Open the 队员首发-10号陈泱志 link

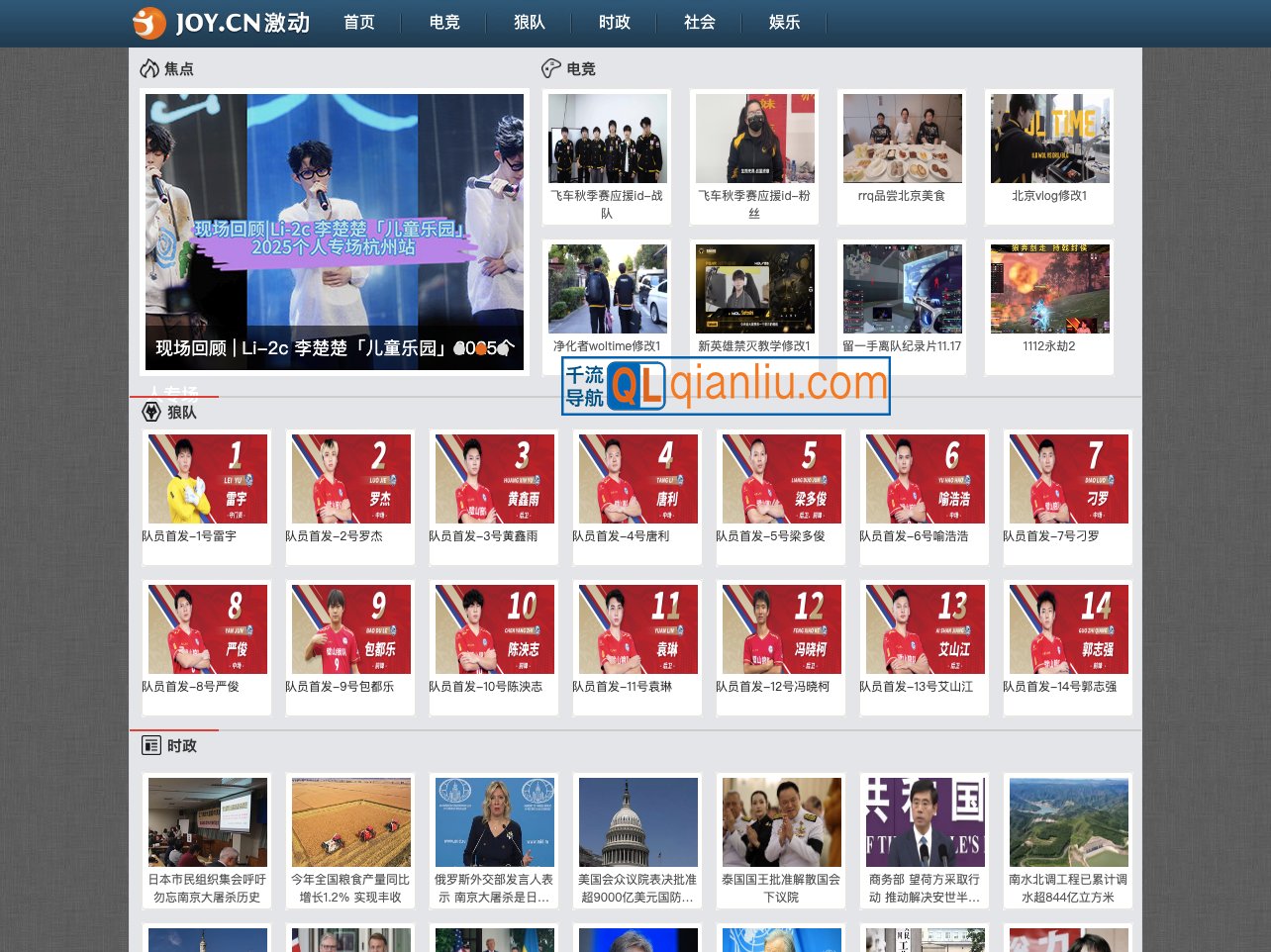(485, 686)
